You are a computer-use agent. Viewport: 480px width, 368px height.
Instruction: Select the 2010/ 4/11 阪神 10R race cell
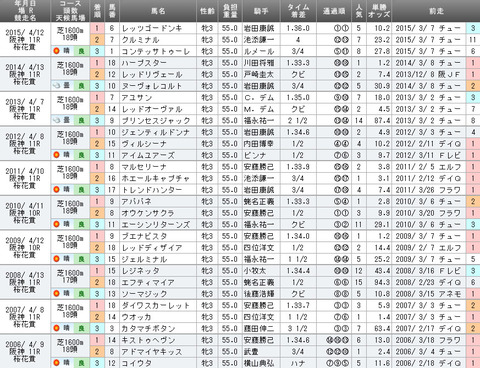coord(25,213)
